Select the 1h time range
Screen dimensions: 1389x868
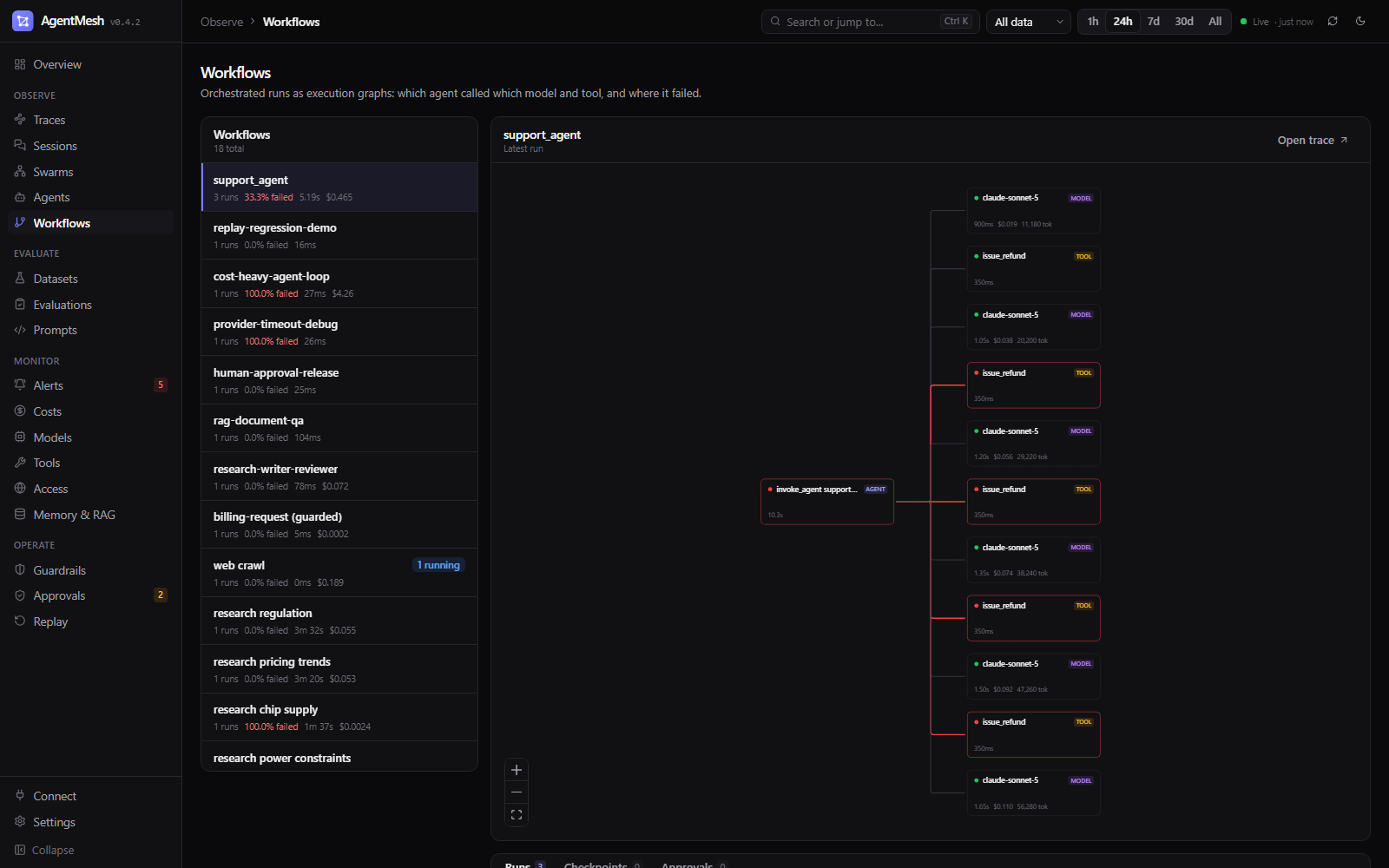click(x=1093, y=22)
